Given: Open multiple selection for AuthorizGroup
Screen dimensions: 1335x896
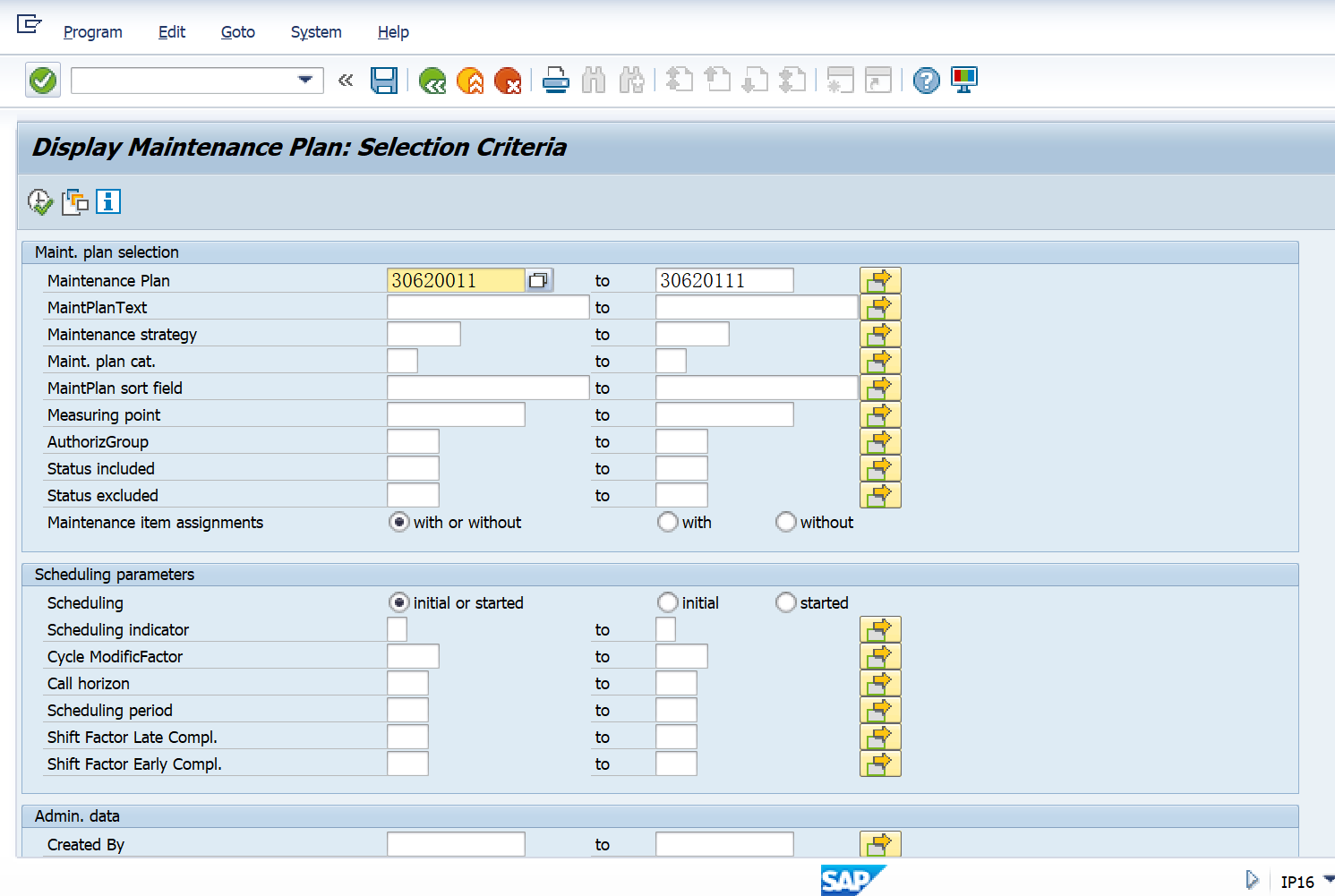Looking at the screenshot, I should [880, 441].
